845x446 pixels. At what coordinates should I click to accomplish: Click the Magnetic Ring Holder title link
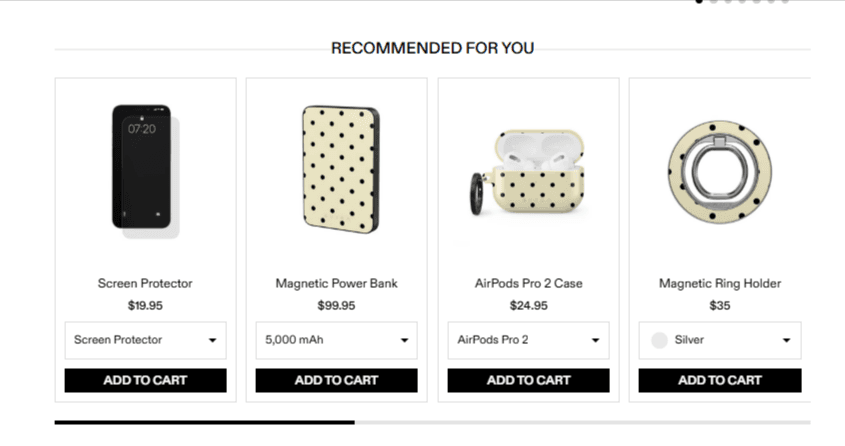click(x=720, y=284)
